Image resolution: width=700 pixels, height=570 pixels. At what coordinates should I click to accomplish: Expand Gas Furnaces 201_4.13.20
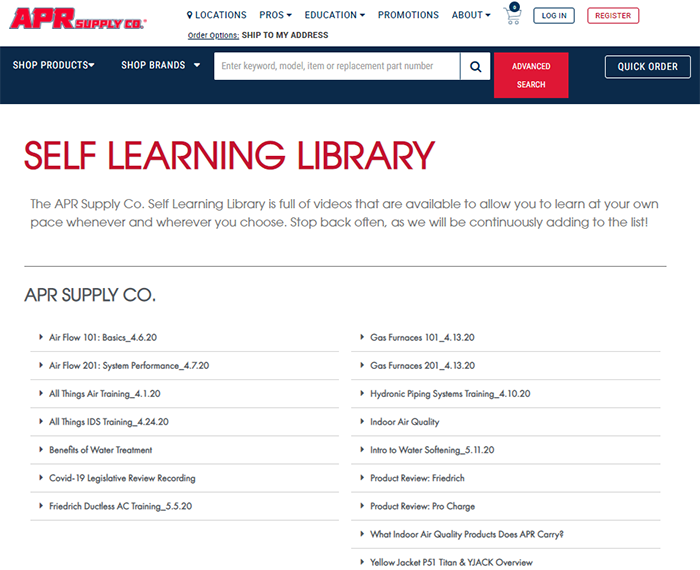click(x=505, y=366)
